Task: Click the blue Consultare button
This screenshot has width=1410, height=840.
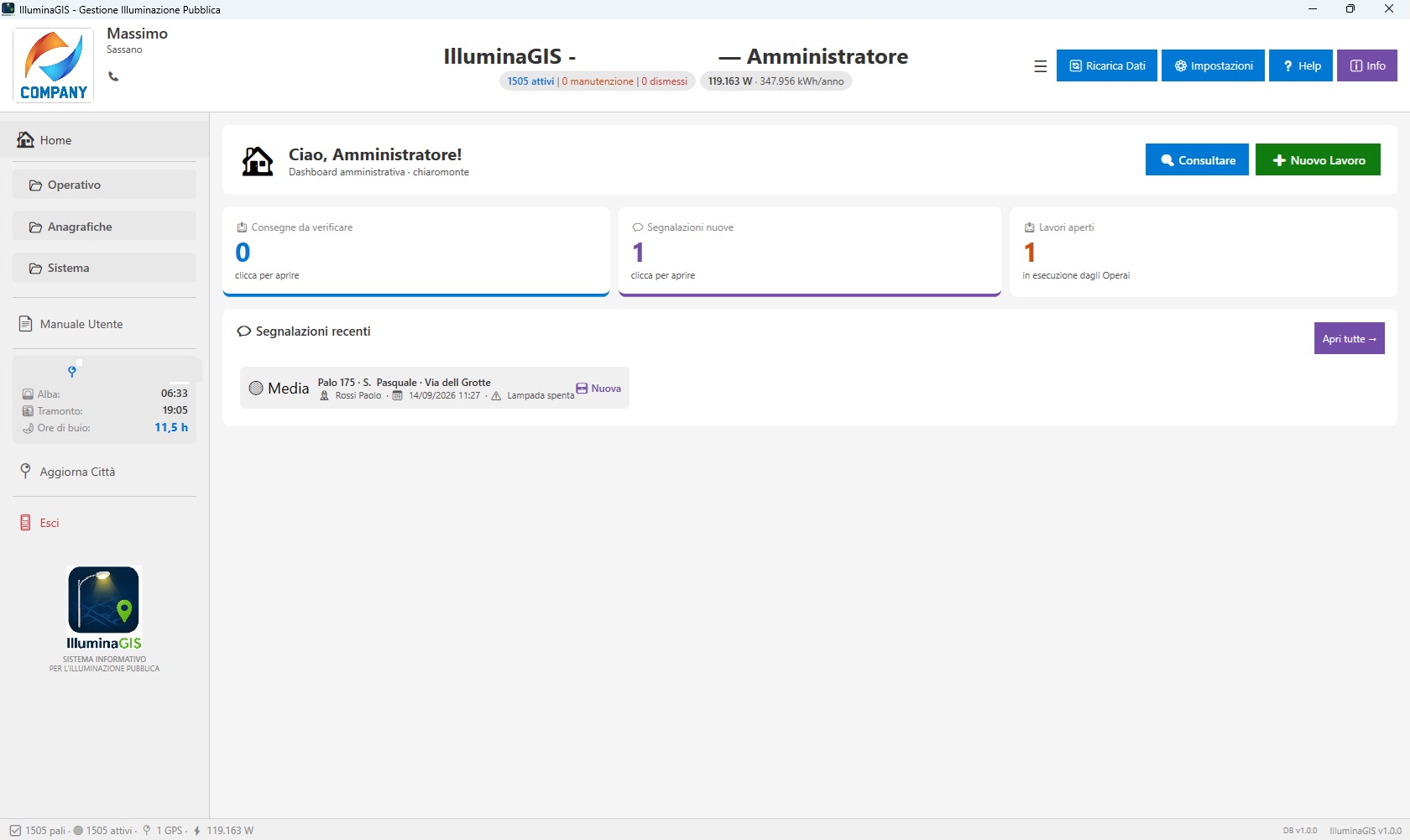Action: (x=1197, y=159)
